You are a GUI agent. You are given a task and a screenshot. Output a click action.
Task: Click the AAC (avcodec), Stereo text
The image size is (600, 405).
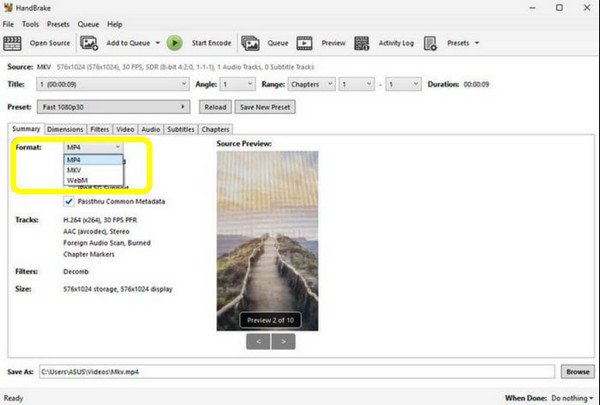click(96, 232)
